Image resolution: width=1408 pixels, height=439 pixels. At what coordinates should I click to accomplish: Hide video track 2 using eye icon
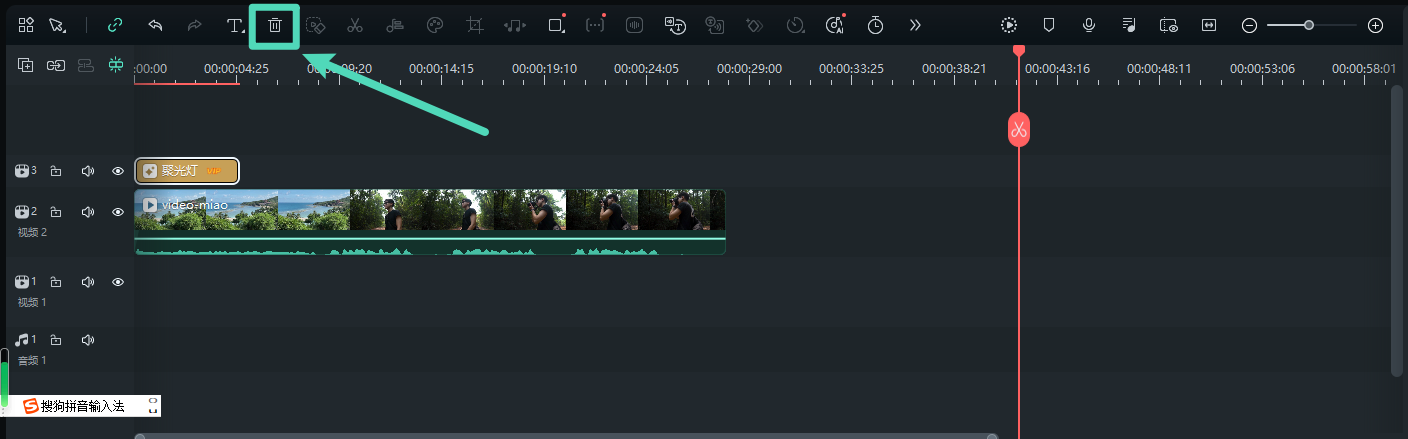(118, 212)
